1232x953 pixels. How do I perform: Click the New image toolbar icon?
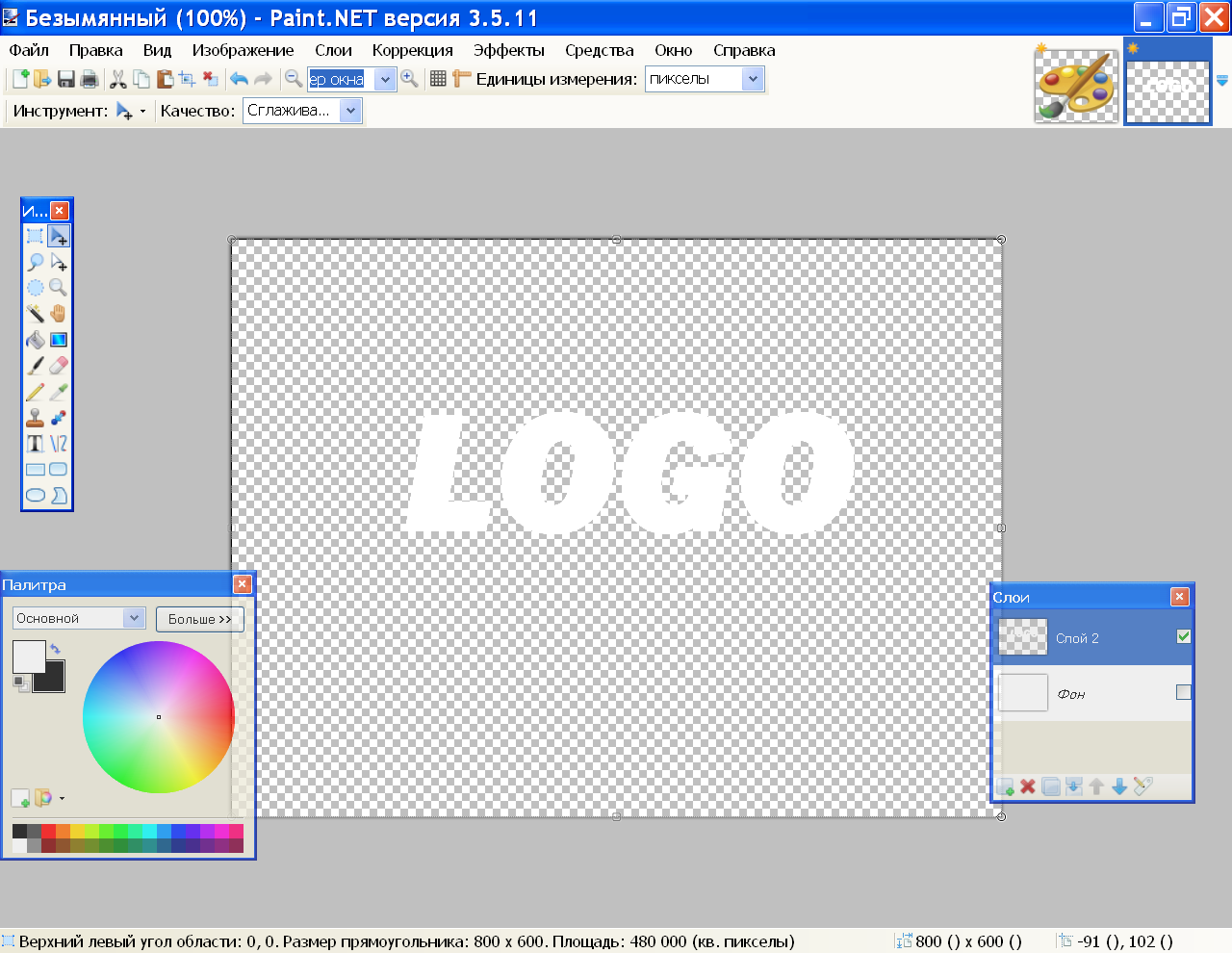[19, 79]
